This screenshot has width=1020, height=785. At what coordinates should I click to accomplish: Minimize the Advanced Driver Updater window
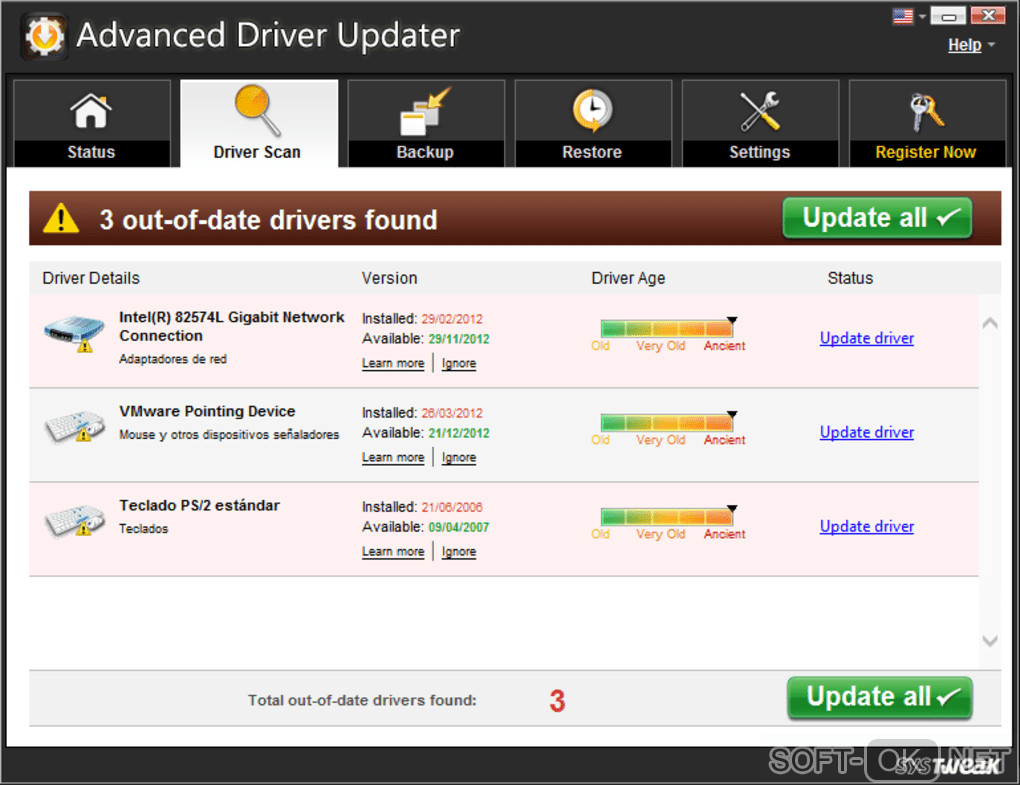pos(948,16)
